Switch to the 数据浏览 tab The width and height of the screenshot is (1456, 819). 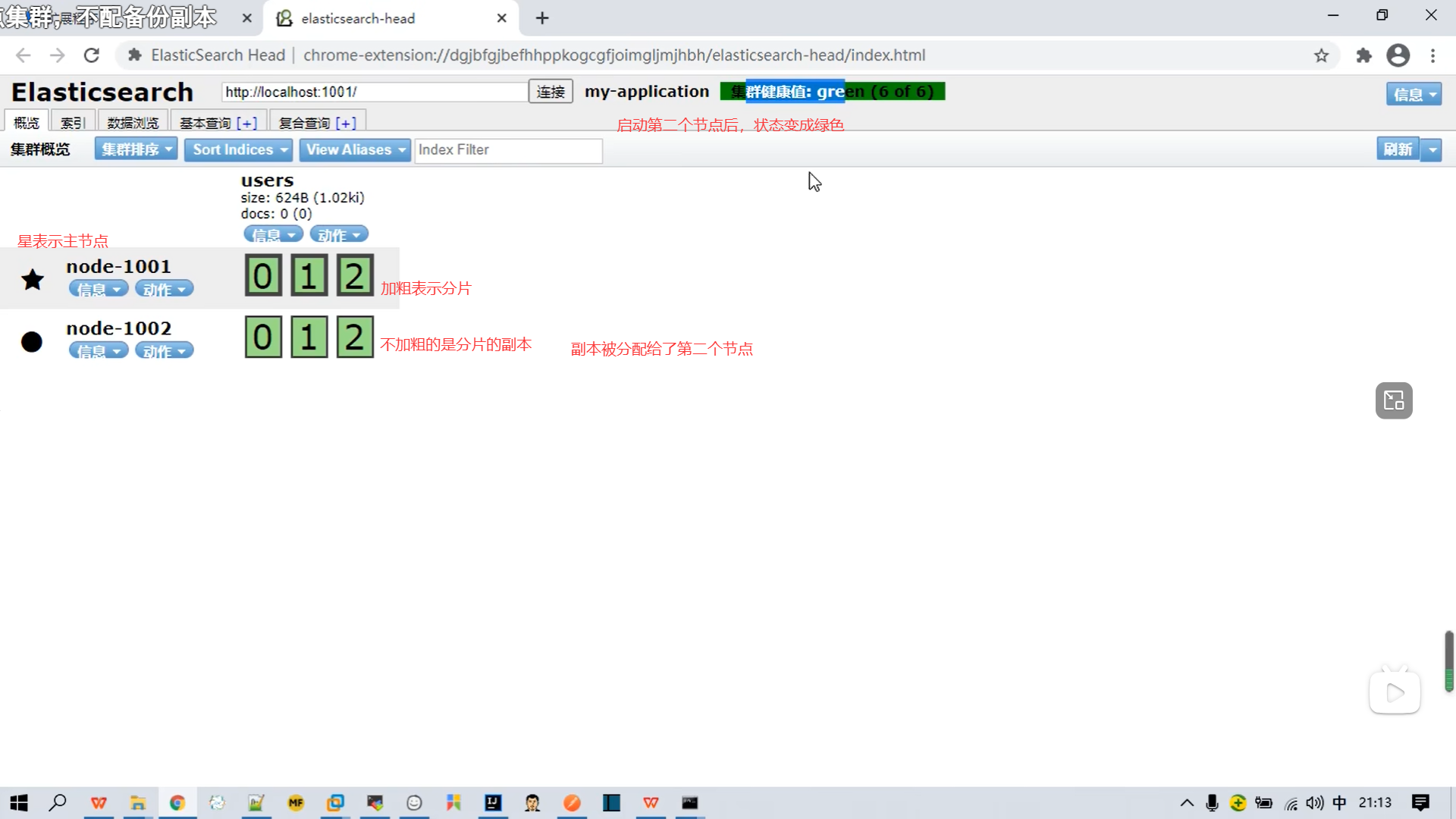[133, 123]
